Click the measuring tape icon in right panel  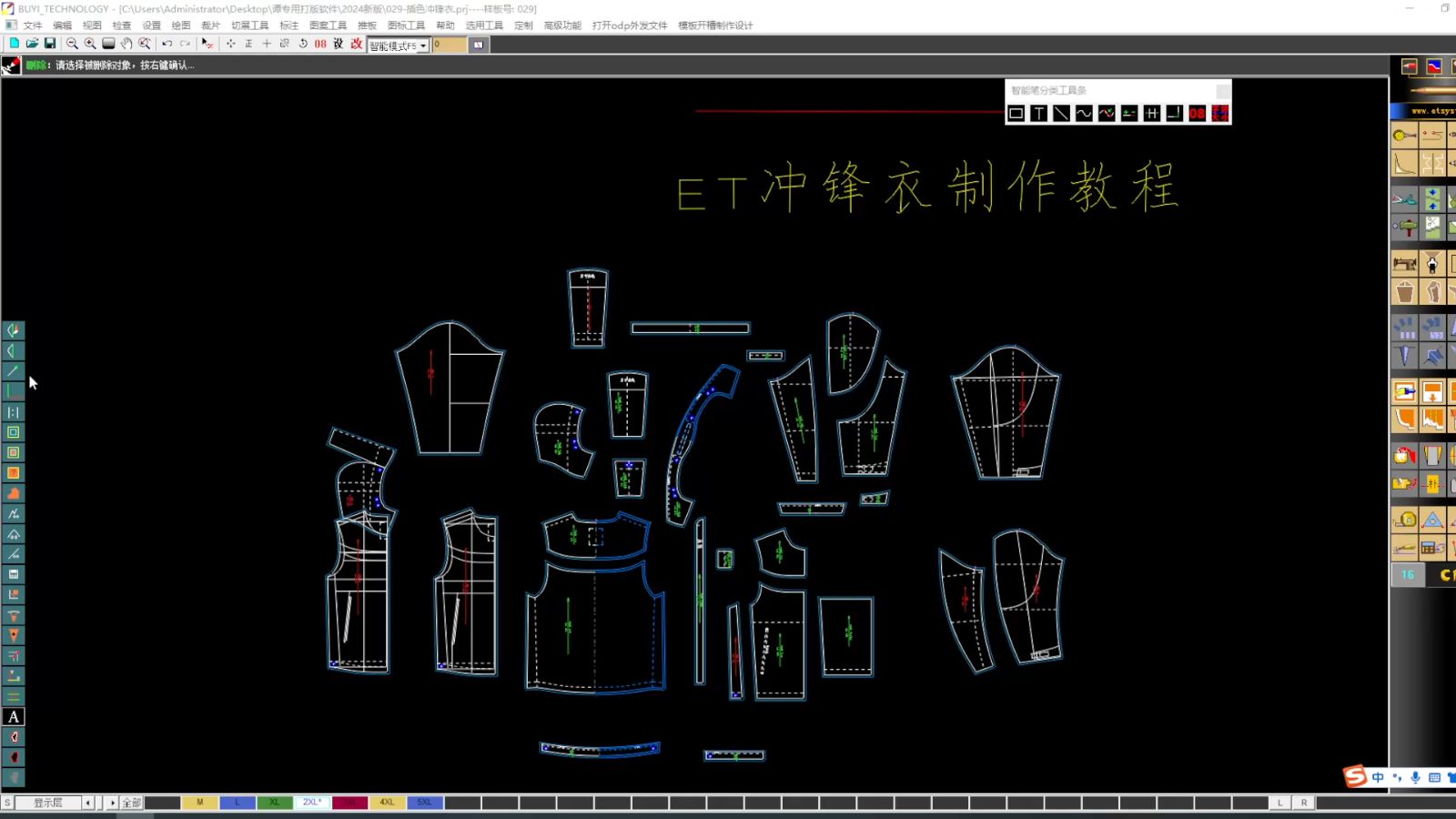(1405, 520)
